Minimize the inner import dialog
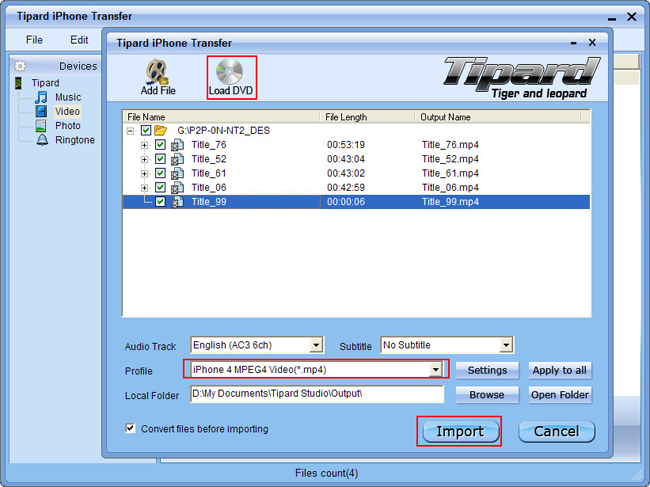Viewport: 650px width, 487px height. [x=573, y=43]
